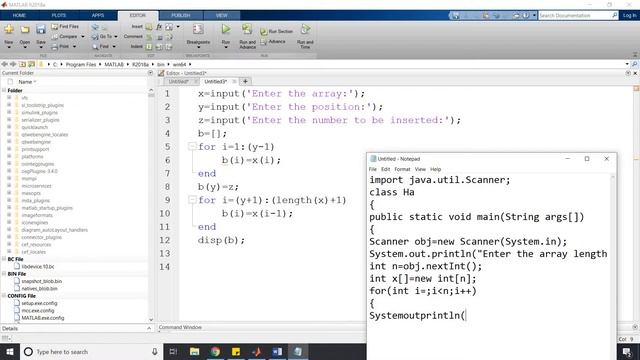This screenshot has height=360, width=640.
Task: Click the Open folder icon
Action: pos(25,29)
